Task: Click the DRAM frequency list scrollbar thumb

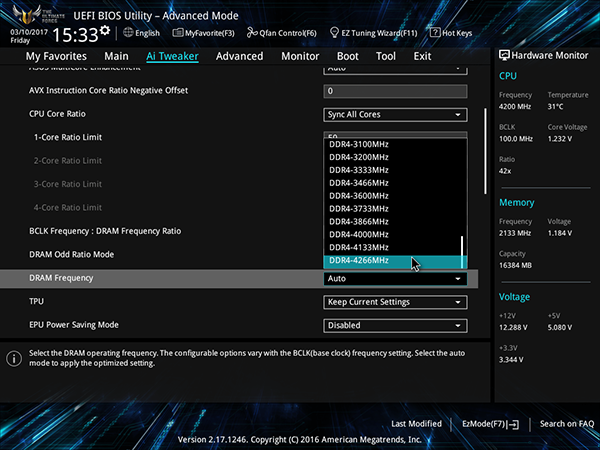Action: pyautogui.click(x=462, y=252)
